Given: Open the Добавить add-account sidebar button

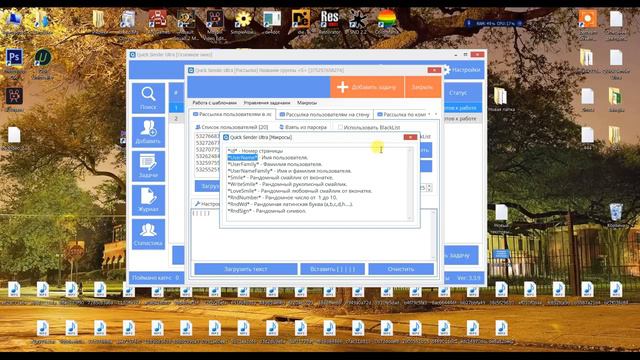Looking at the screenshot, I should 148,132.
